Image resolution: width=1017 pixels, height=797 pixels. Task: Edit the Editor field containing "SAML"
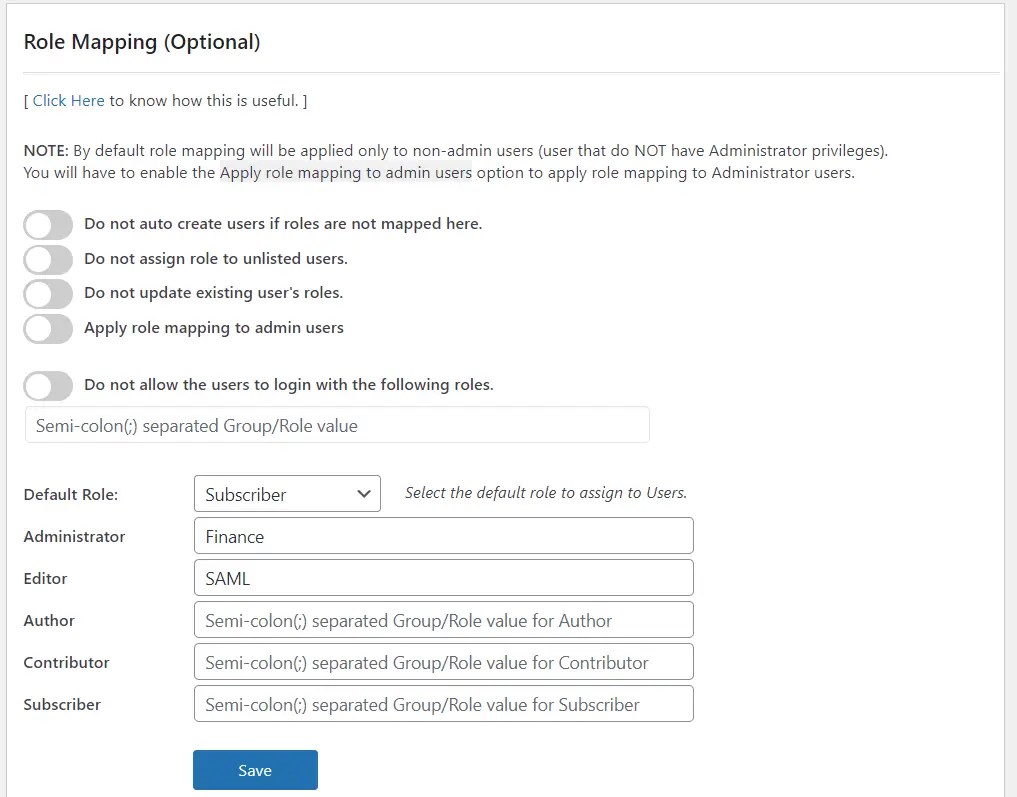(x=443, y=577)
